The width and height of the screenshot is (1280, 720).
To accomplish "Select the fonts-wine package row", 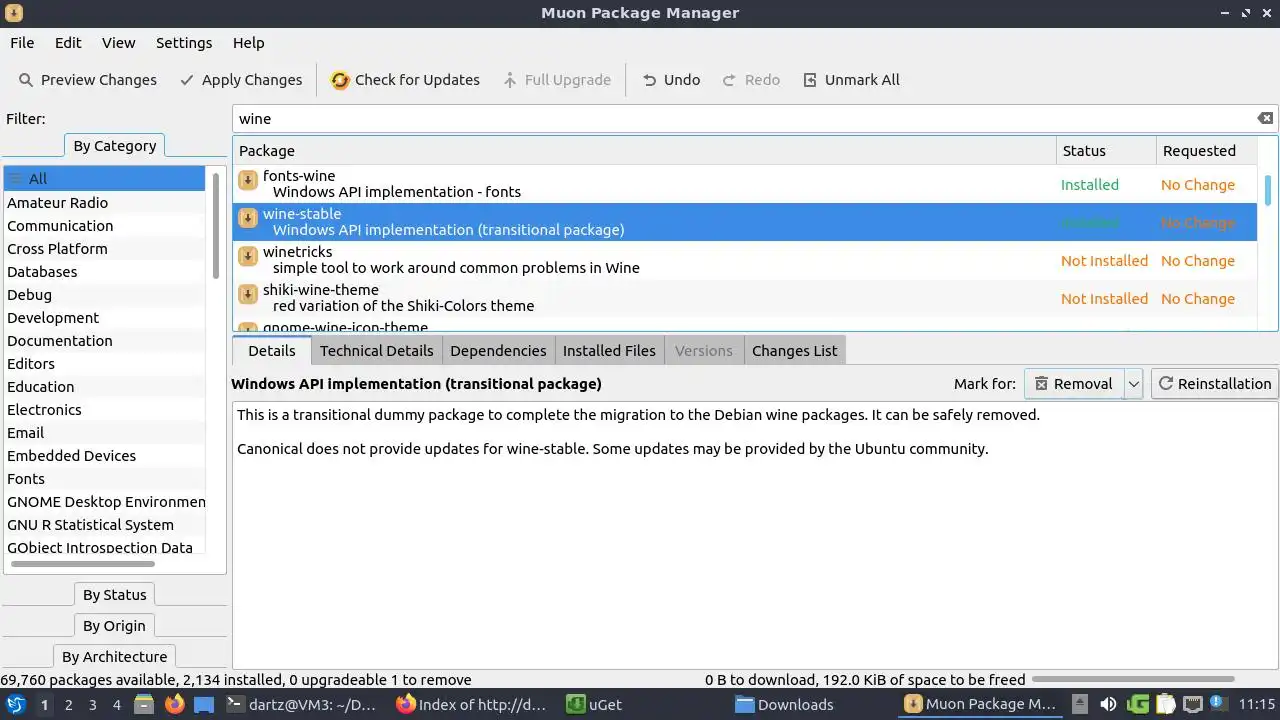I will [745, 184].
